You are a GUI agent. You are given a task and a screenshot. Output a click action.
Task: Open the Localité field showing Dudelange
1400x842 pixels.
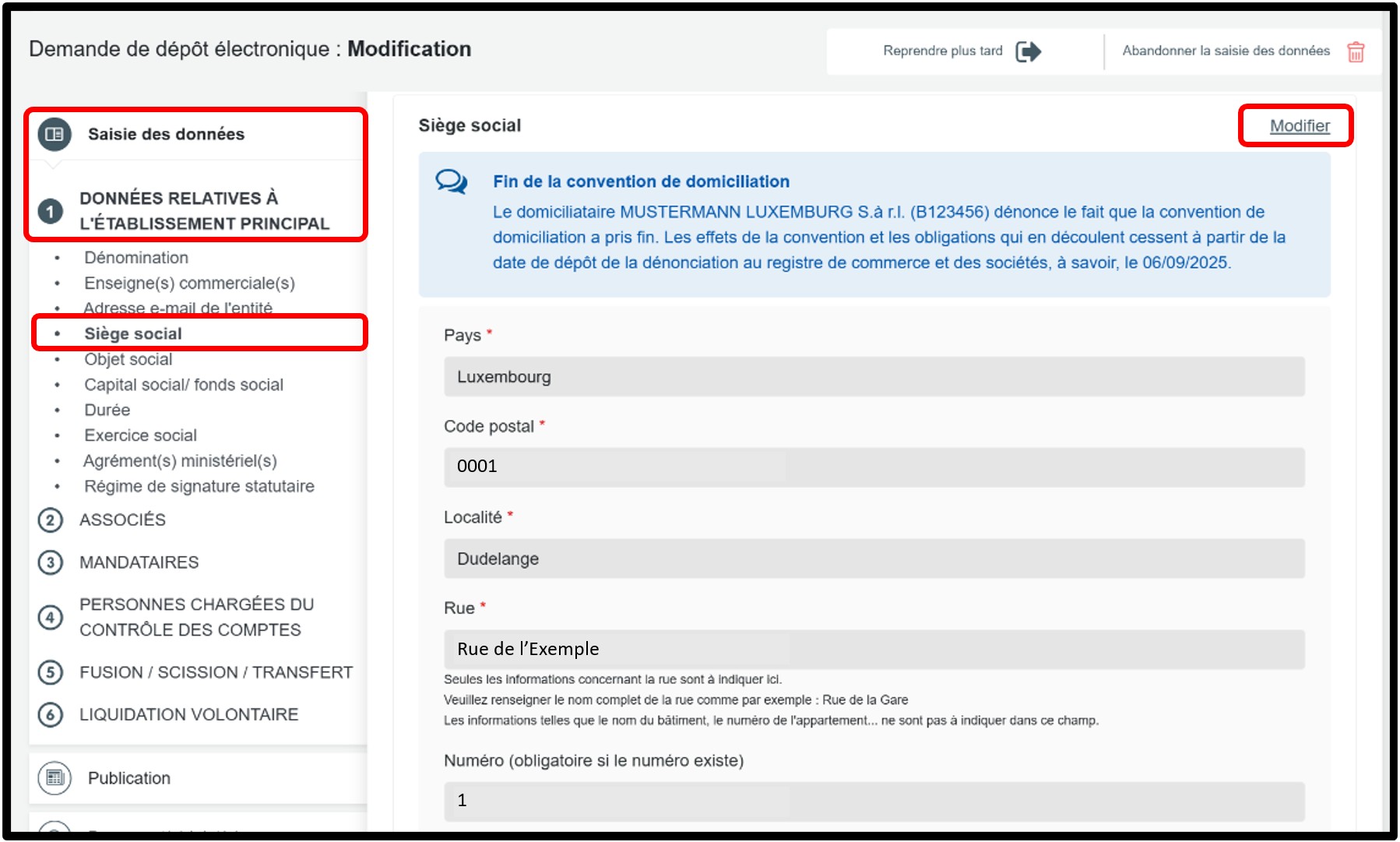click(874, 558)
